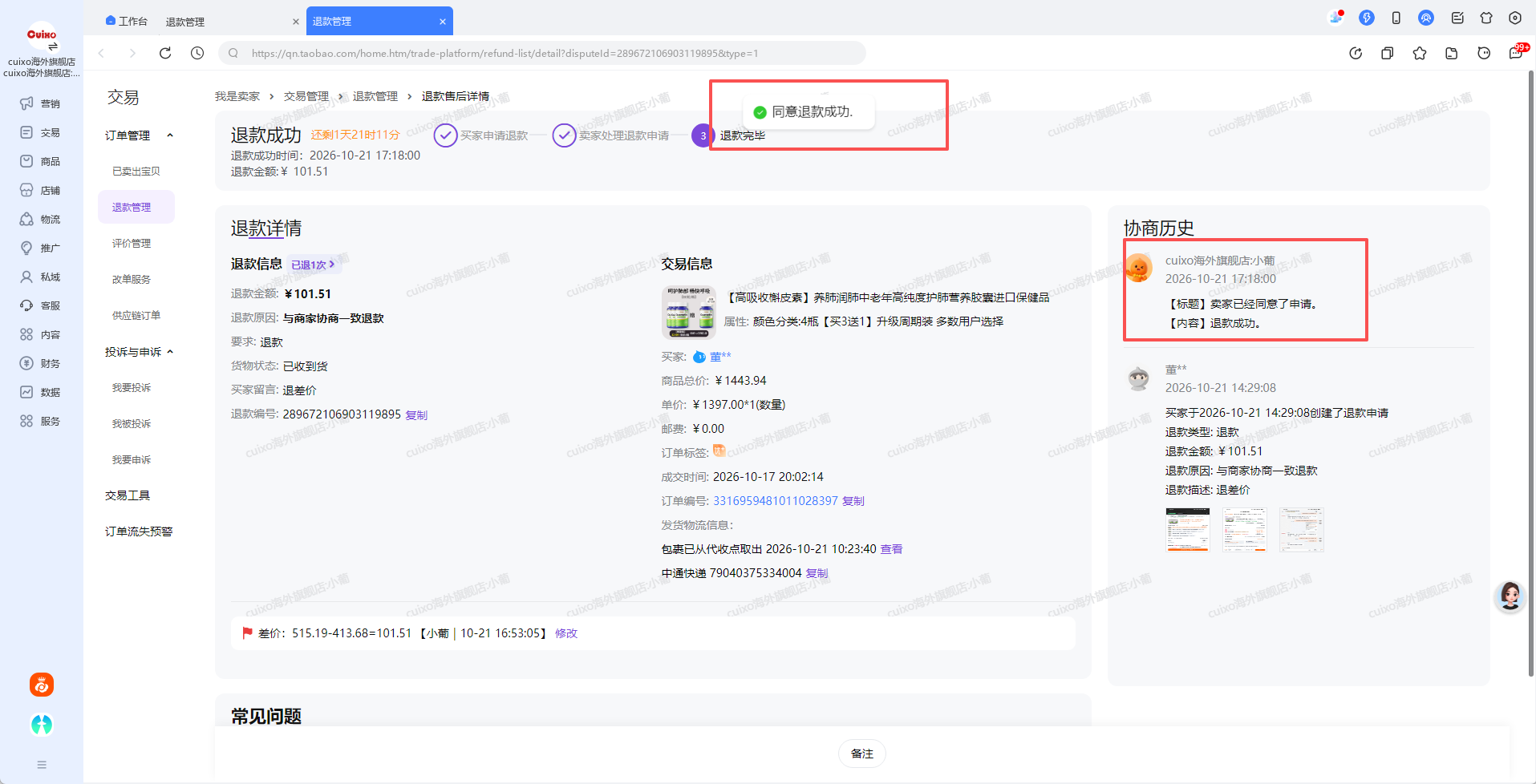Switch to the 工作台 tab

[127, 22]
